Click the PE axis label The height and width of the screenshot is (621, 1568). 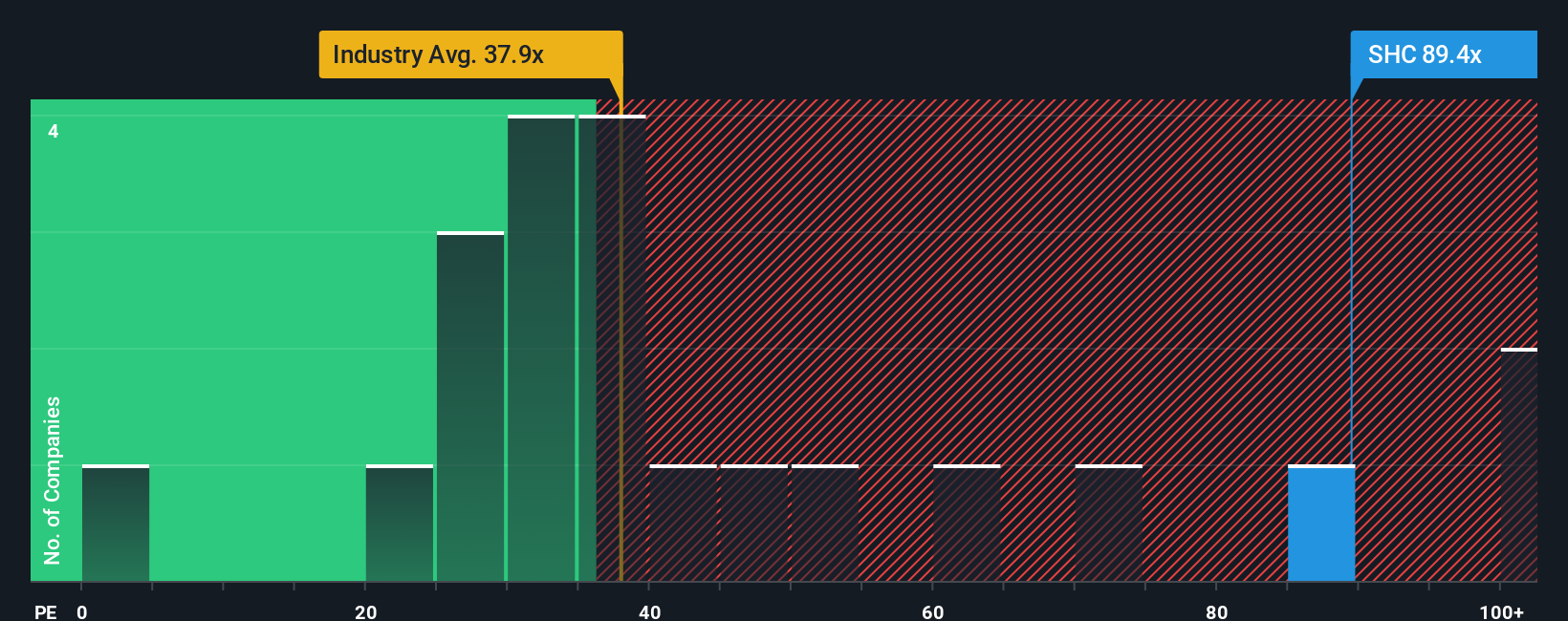pyautogui.click(x=46, y=611)
